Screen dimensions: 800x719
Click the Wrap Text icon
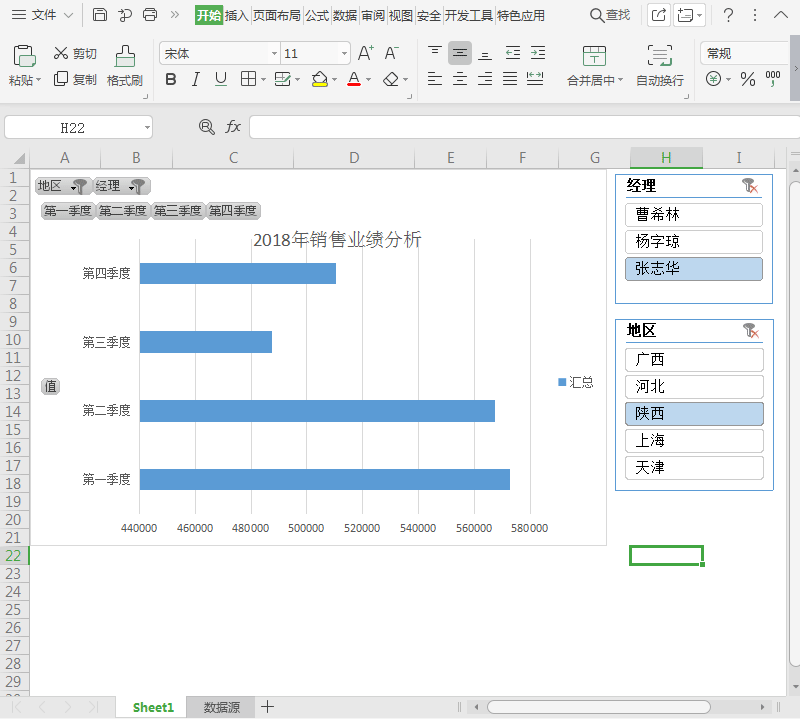click(660, 56)
